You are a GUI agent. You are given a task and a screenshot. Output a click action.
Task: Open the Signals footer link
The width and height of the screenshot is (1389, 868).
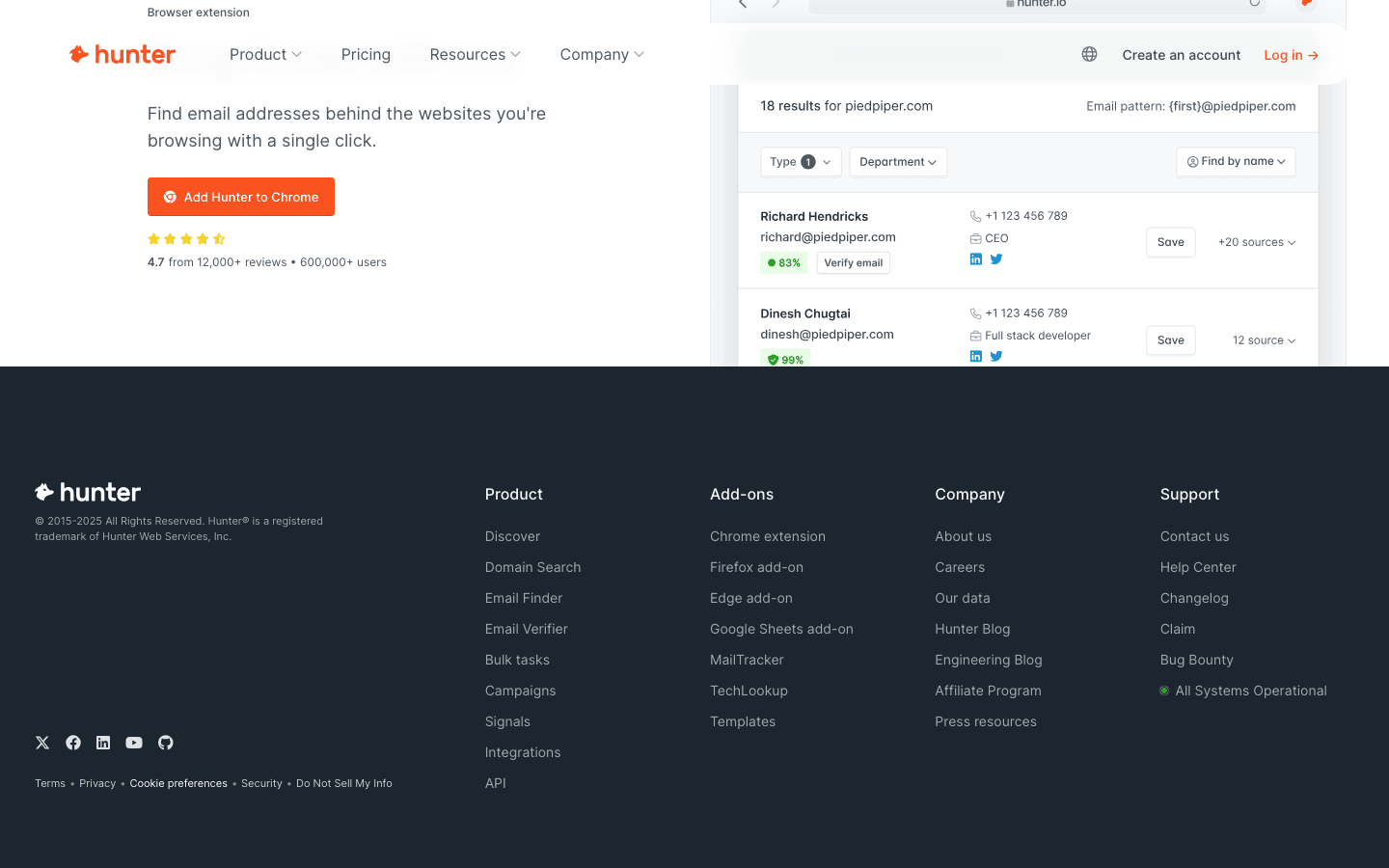[507, 721]
